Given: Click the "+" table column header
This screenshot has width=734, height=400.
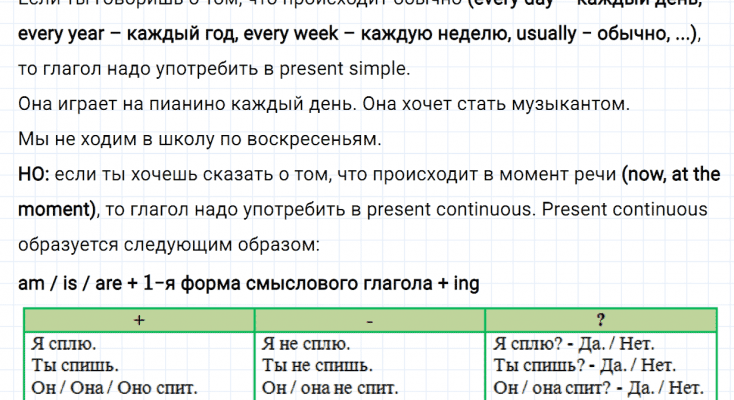Looking at the screenshot, I should (x=137, y=320).
